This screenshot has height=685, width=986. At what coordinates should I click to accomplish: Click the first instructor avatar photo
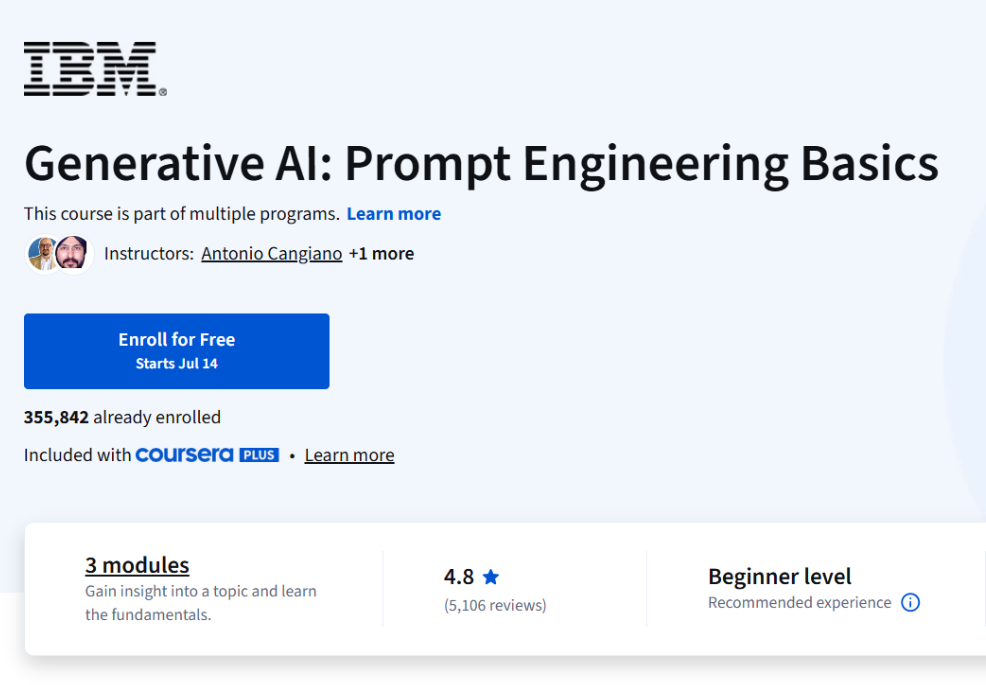pos(42,253)
